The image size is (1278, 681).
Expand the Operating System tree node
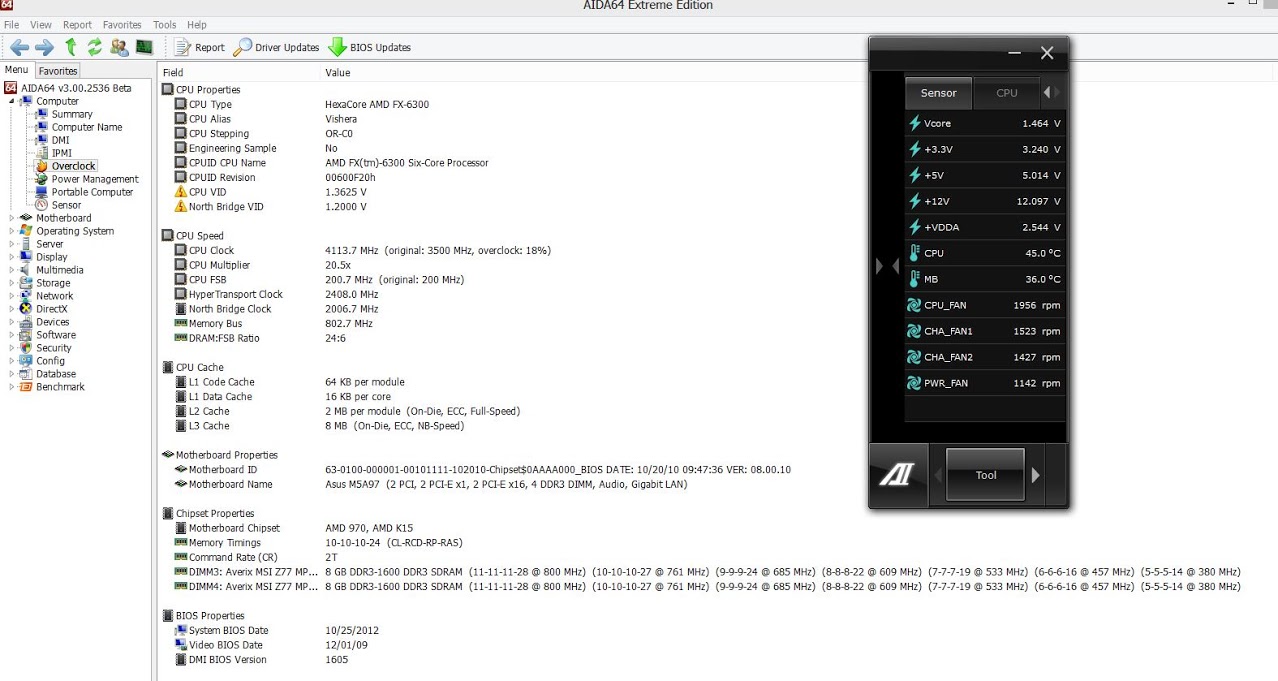click(12, 231)
